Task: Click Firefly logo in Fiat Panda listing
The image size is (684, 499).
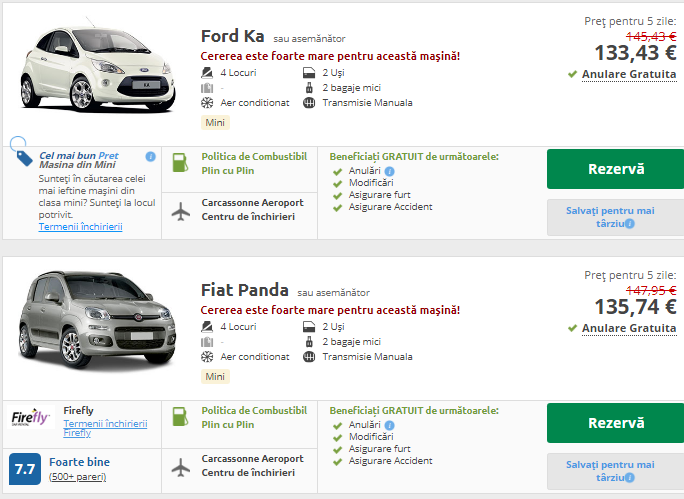Action: (x=30, y=418)
